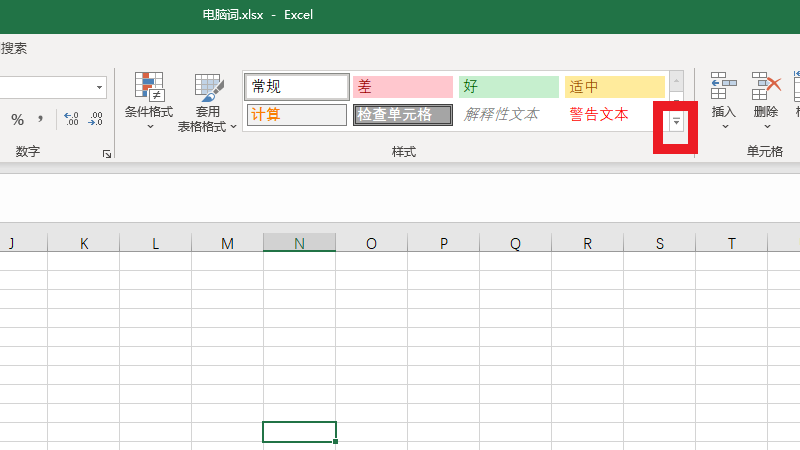Click the Increase Decimal icon
This screenshot has height=450, width=800.
71,119
